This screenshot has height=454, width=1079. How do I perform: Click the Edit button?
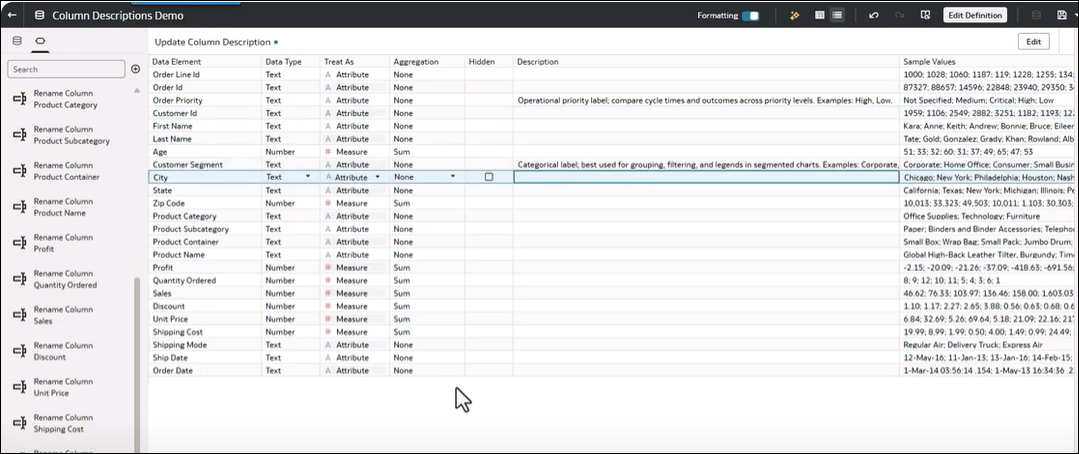(1033, 41)
